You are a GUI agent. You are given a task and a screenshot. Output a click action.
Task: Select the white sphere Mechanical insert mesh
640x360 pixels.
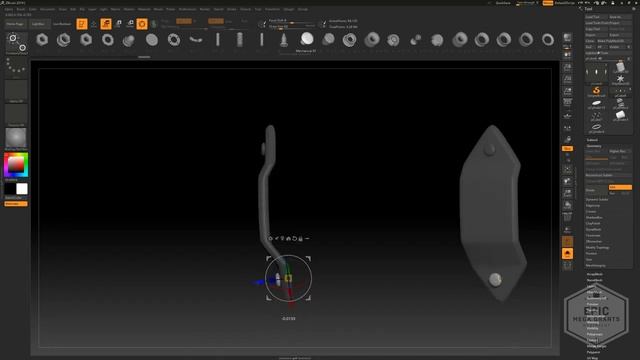pyautogui.click(x=307, y=39)
